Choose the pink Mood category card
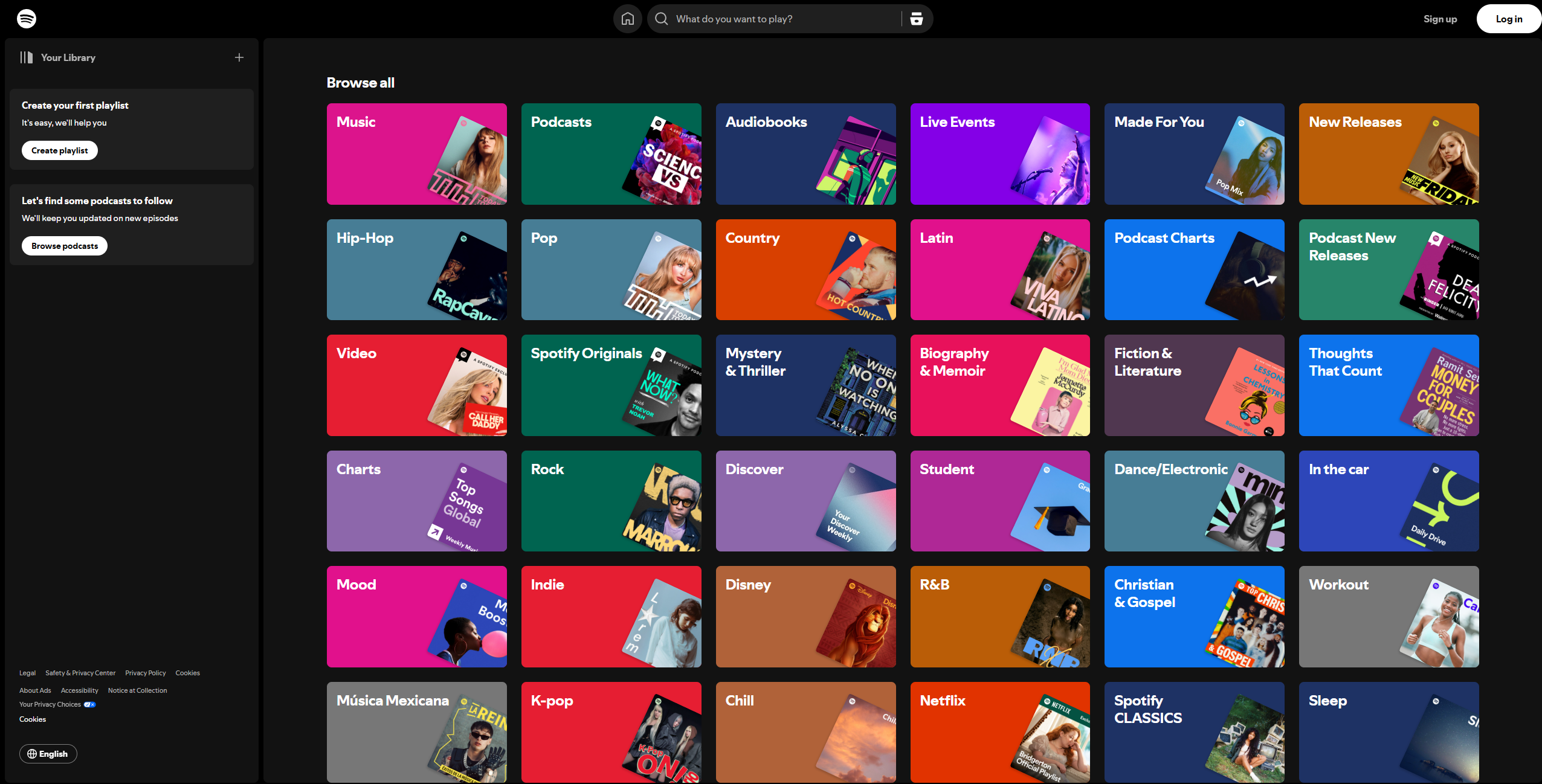Viewport: 1542px width, 784px height. pyautogui.click(x=416, y=616)
